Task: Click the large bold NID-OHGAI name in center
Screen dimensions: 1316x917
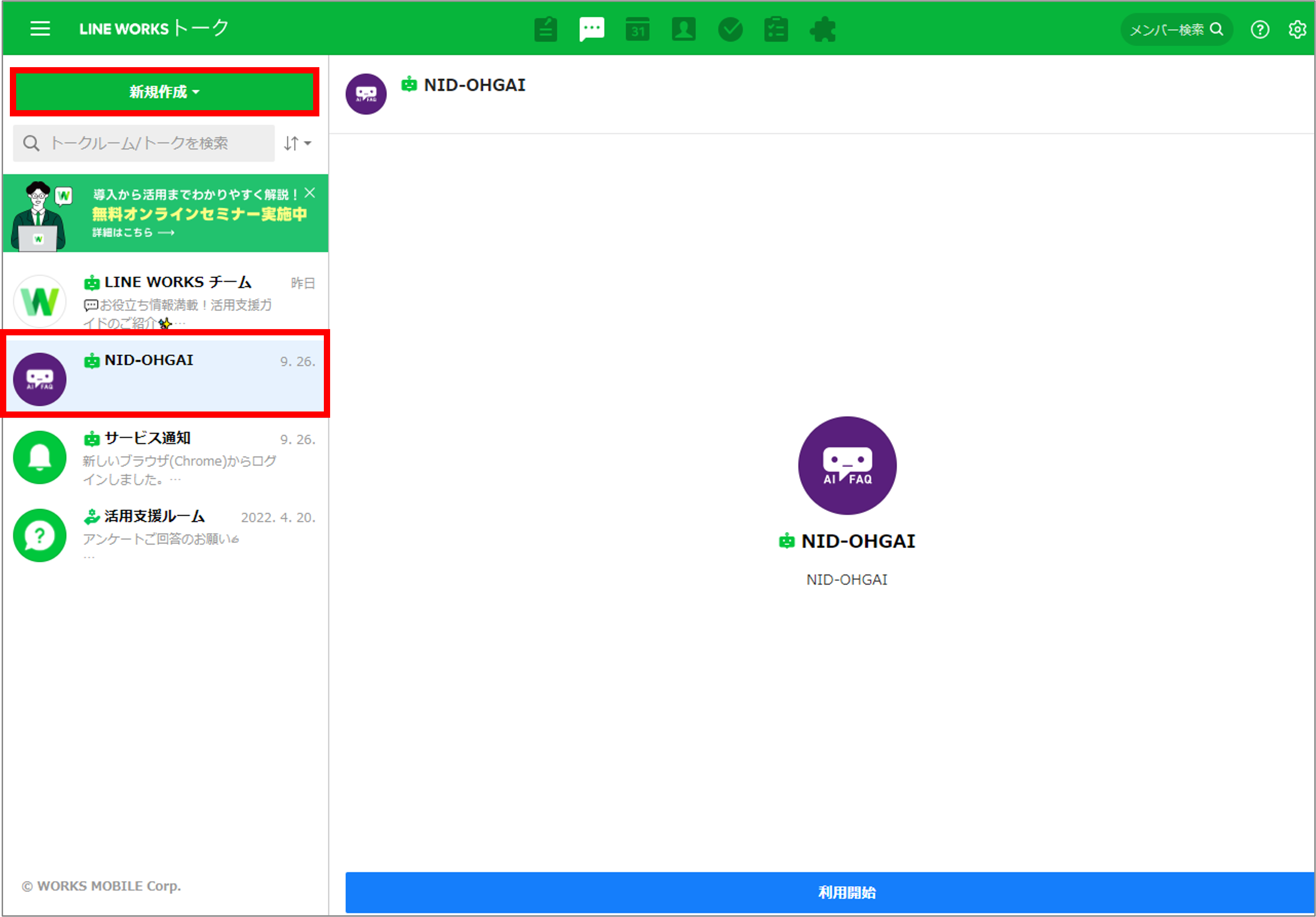Action: click(858, 541)
